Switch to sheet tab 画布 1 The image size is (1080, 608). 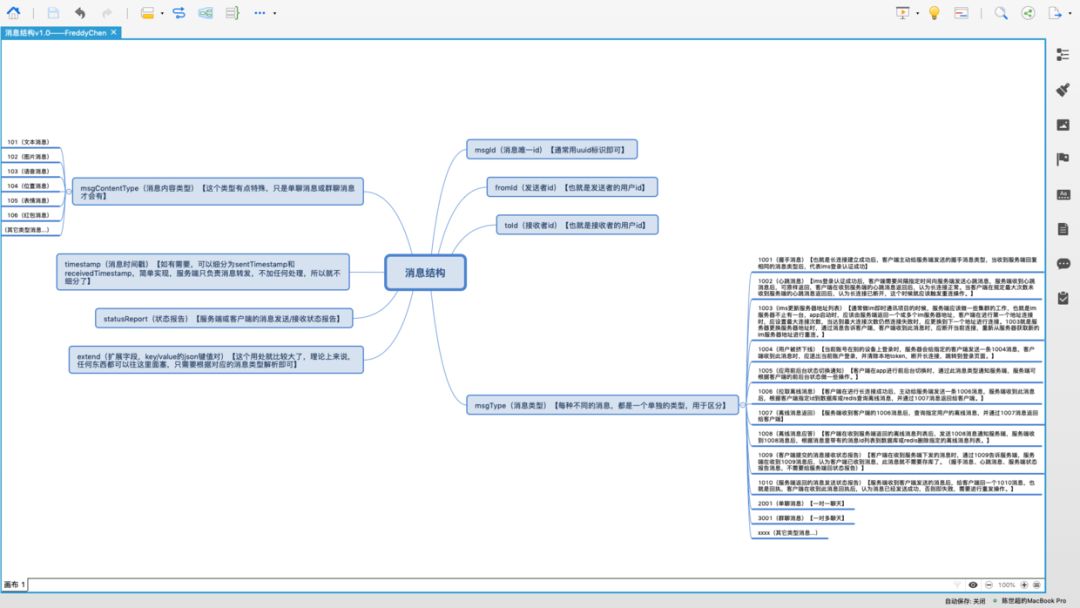click(x=15, y=584)
